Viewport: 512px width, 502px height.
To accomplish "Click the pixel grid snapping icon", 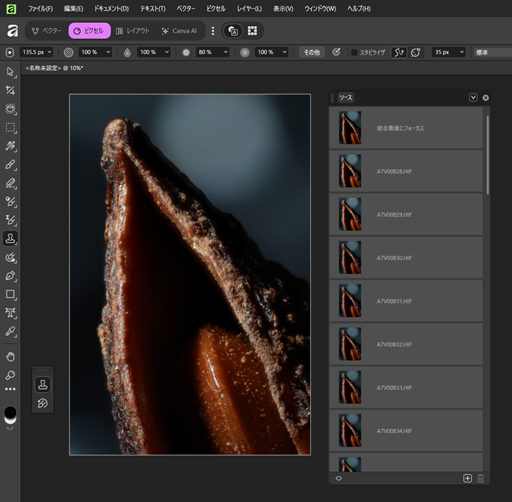I will coord(252,31).
